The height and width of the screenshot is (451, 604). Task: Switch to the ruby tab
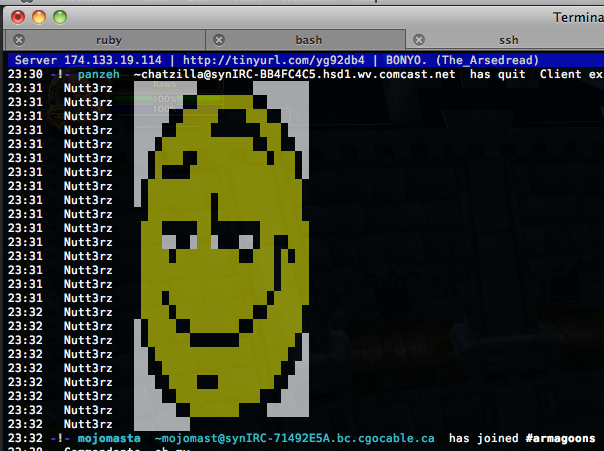(105, 40)
